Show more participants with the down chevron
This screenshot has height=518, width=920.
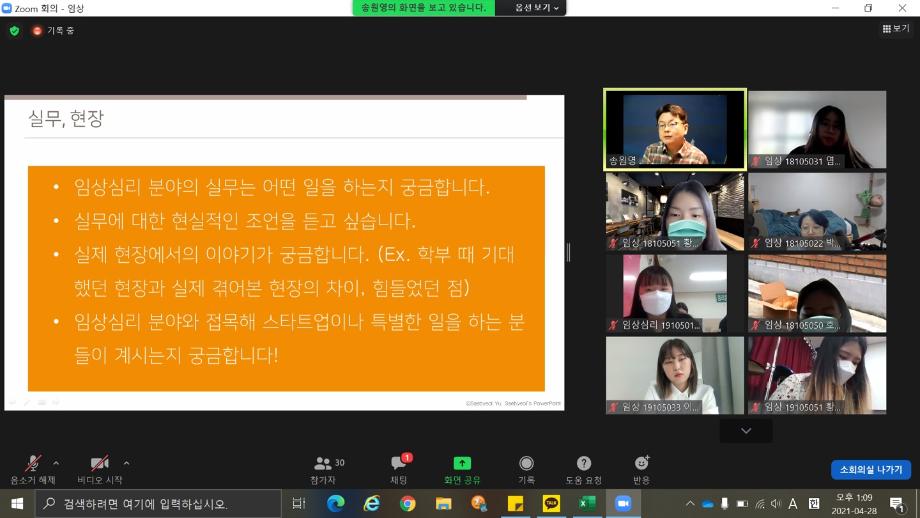(x=745, y=430)
